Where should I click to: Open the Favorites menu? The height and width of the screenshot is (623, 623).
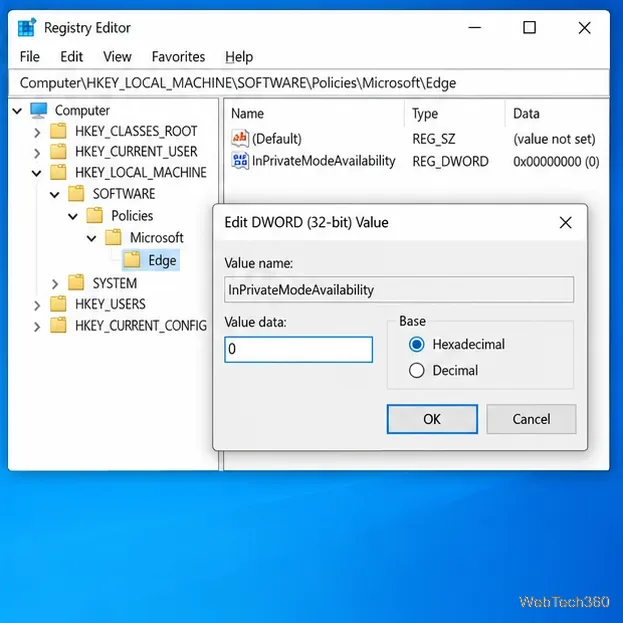point(178,57)
